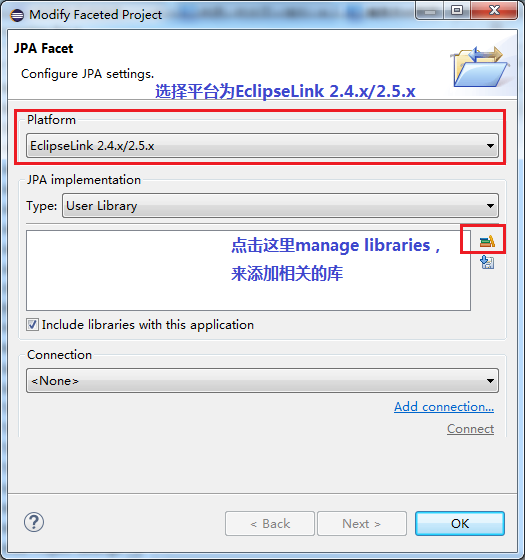This screenshot has width=525, height=560.
Task: Click the Include libraries checkbox label text
Action: (148, 325)
